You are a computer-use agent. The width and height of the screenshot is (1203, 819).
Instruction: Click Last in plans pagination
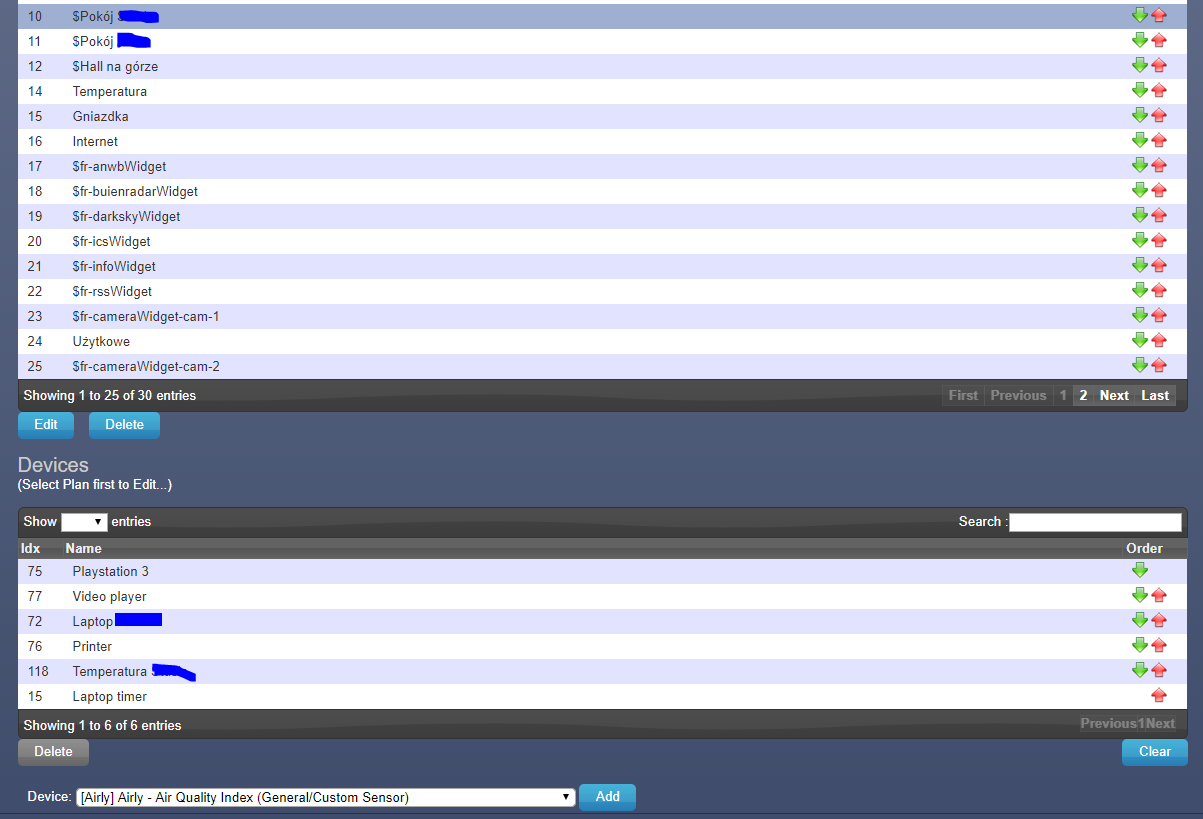click(1155, 395)
